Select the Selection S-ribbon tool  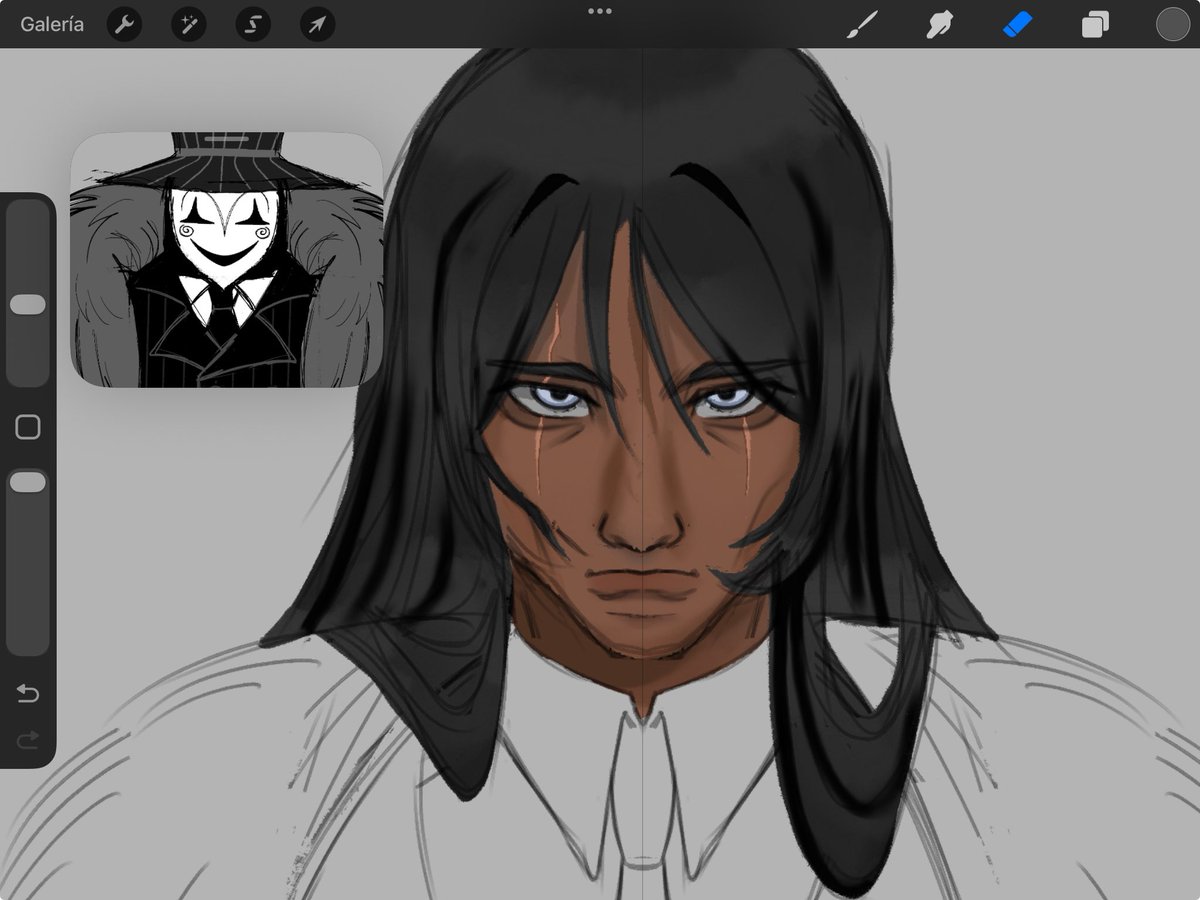tap(253, 24)
